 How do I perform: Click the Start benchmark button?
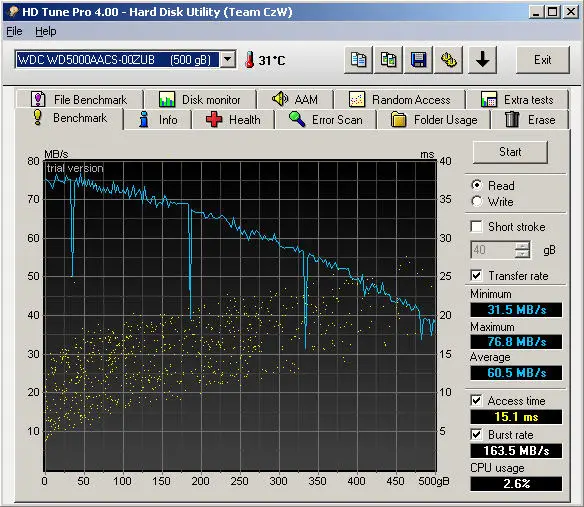tap(510, 152)
